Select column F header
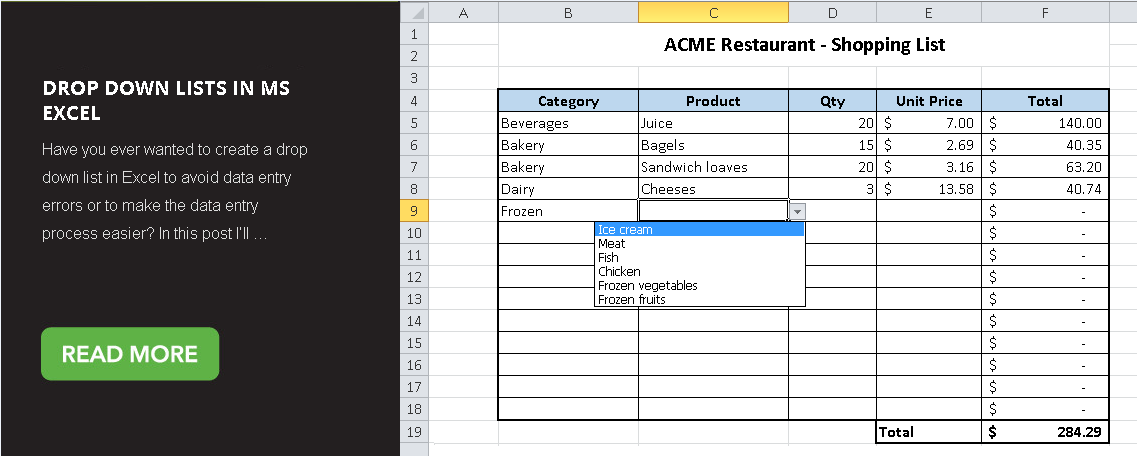 click(x=1045, y=12)
